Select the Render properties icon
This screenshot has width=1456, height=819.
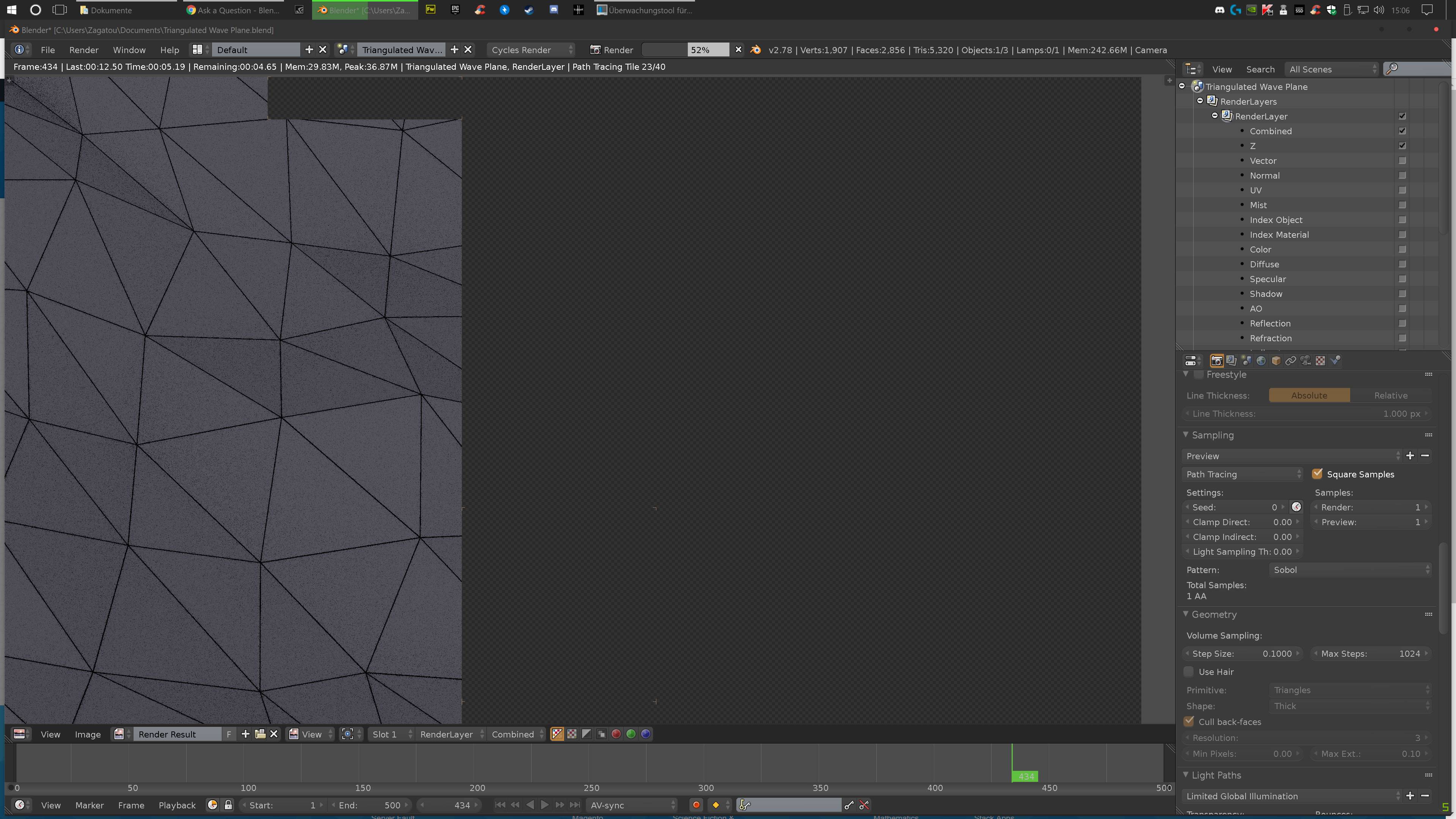coord(1216,360)
